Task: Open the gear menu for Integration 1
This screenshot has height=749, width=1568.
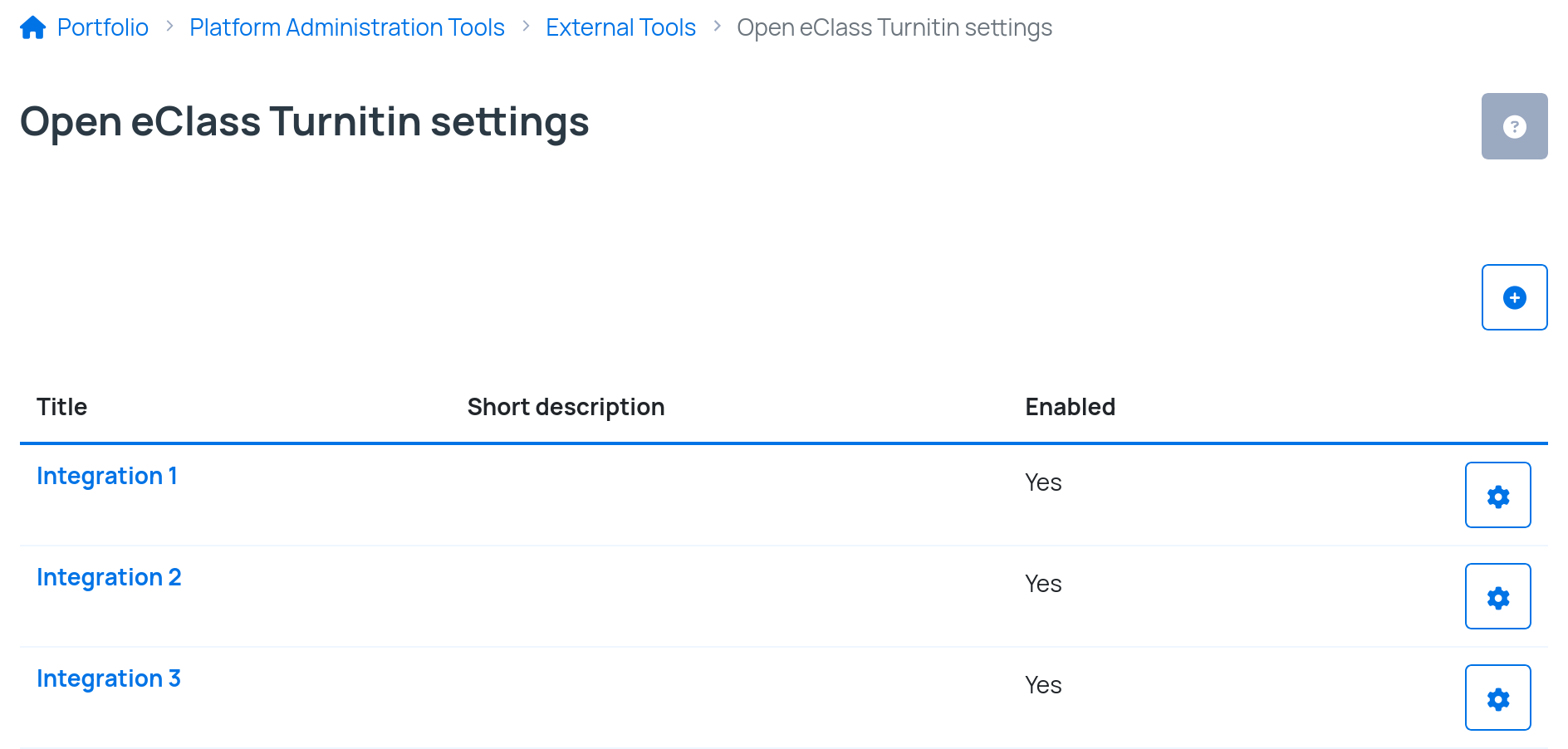Action: tap(1497, 495)
